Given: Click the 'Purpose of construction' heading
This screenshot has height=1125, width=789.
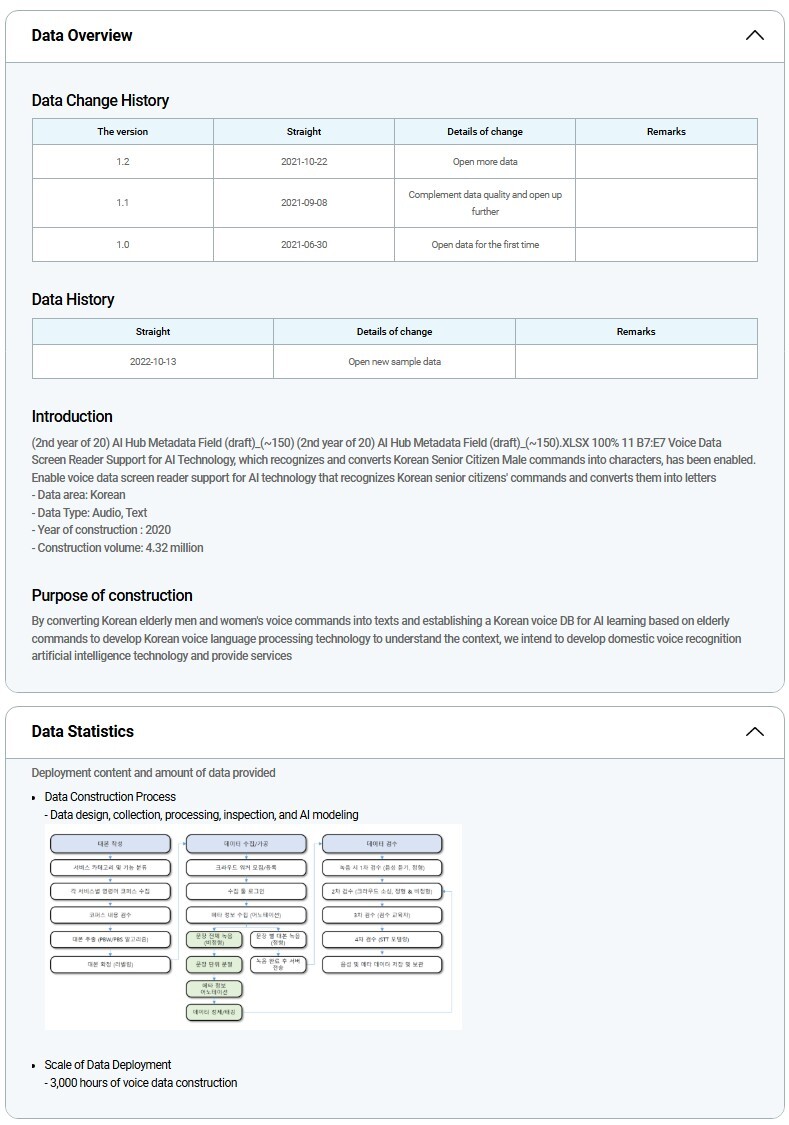Looking at the screenshot, I should point(112,596).
